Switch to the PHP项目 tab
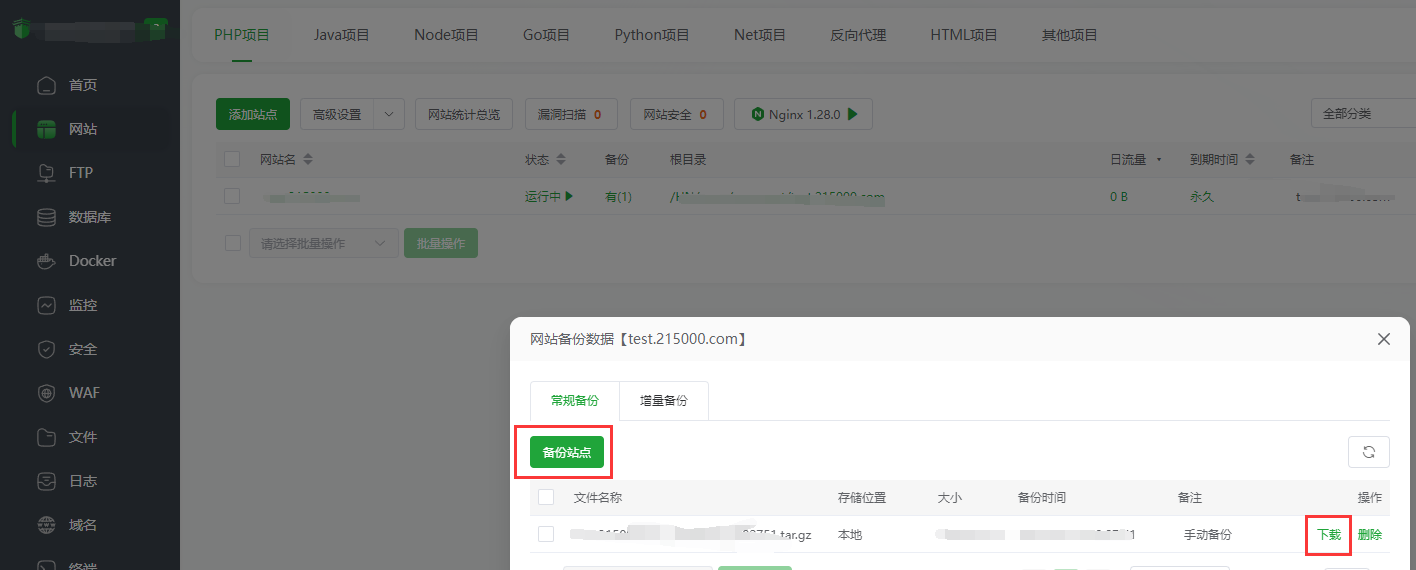The height and width of the screenshot is (570, 1416). coord(242,35)
